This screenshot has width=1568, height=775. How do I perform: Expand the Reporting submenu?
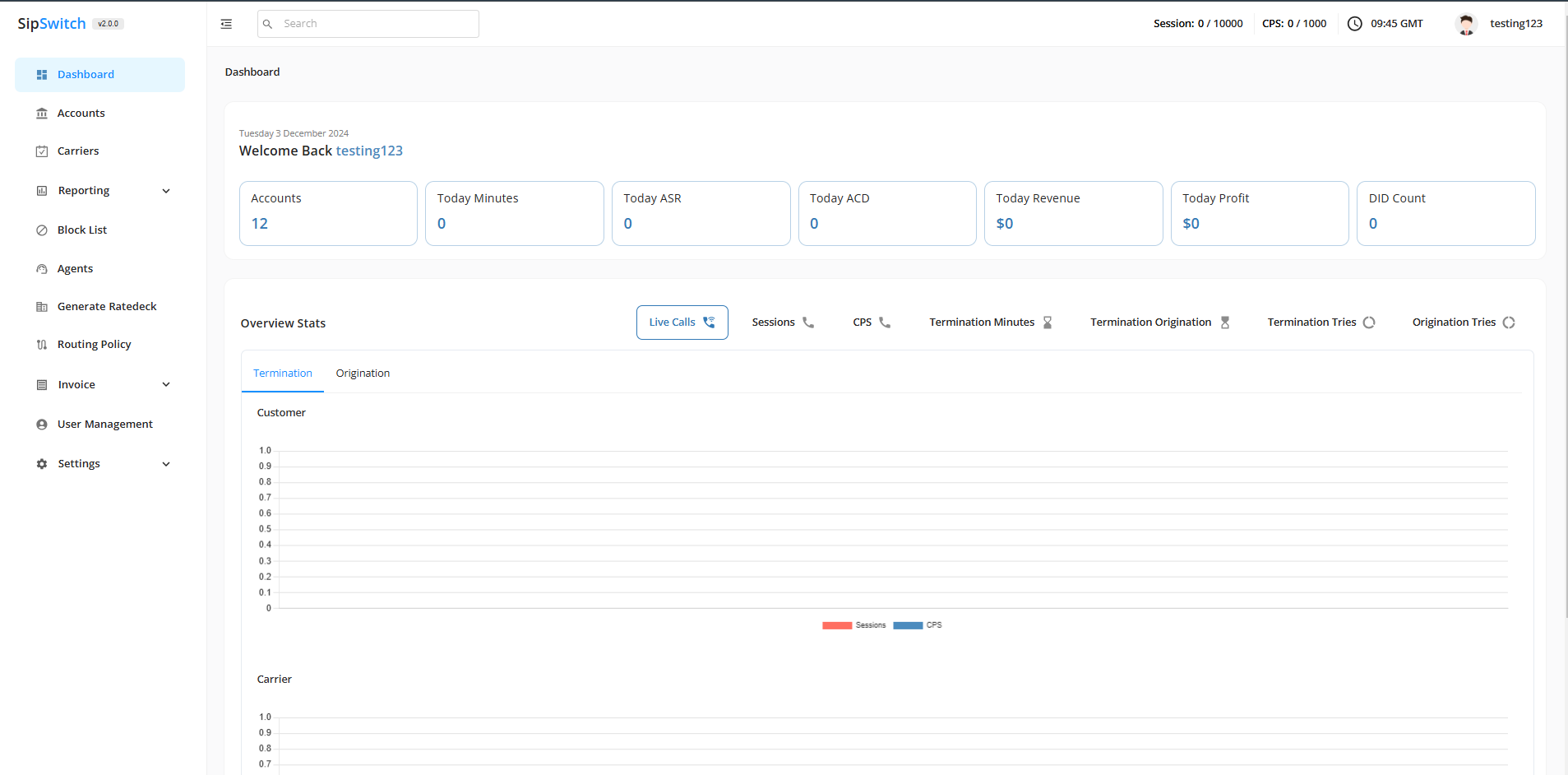tap(166, 191)
